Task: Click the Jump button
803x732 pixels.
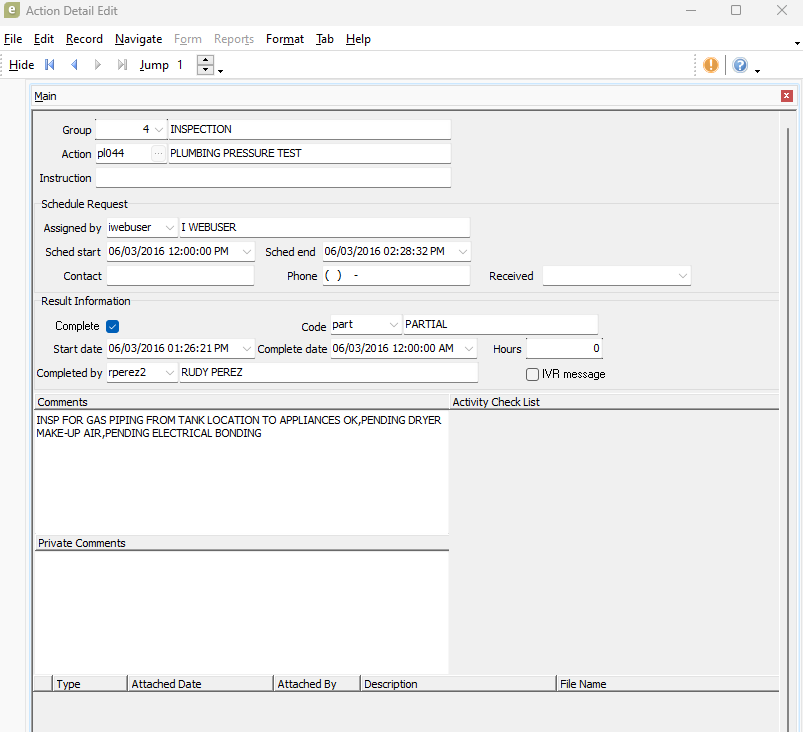Action: tap(154, 65)
